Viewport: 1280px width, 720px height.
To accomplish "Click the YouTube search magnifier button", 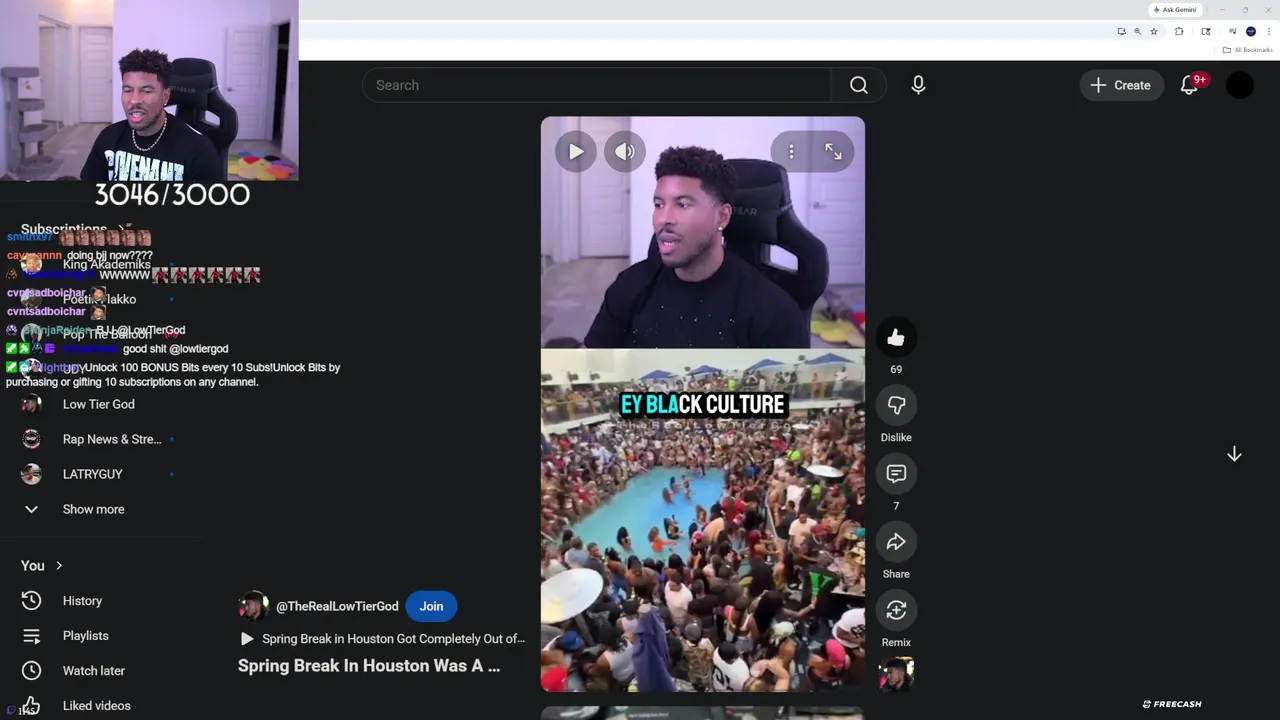I will click(859, 85).
